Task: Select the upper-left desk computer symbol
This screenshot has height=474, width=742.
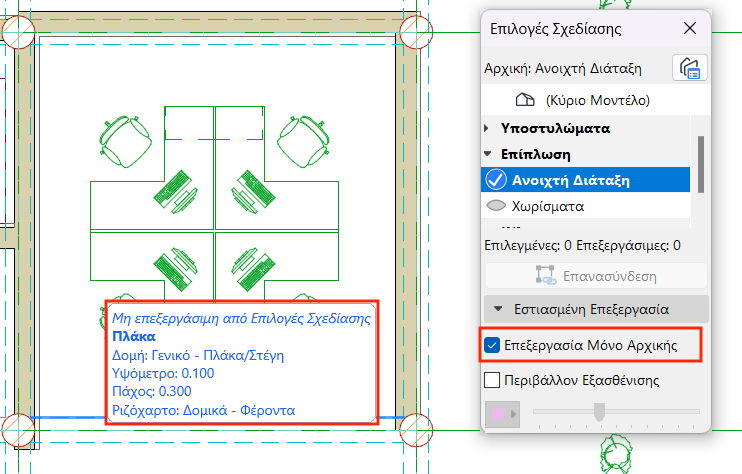Action: [x=176, y=192]
